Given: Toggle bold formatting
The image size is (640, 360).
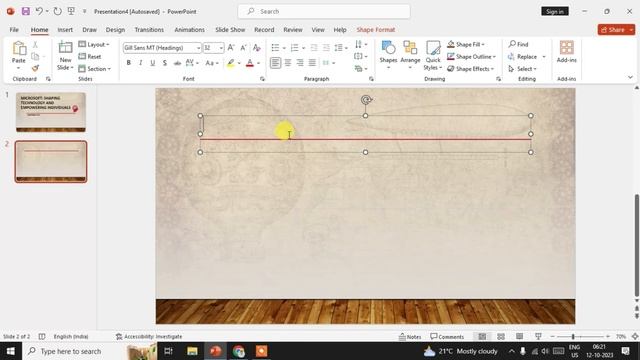Looking at the screenshot, I should tap(129, 63).
